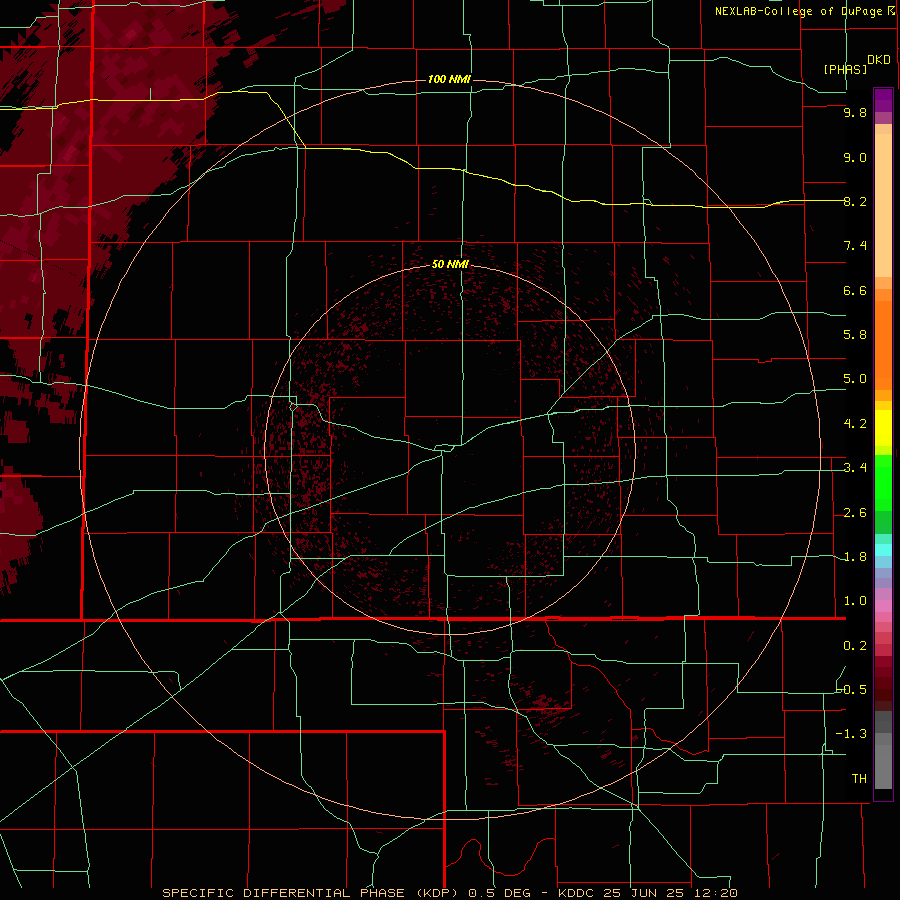The width and height of the screenshot is (900, 900).
Task: Click the 7.4 value on the color scale
Action: click(855, 246)
